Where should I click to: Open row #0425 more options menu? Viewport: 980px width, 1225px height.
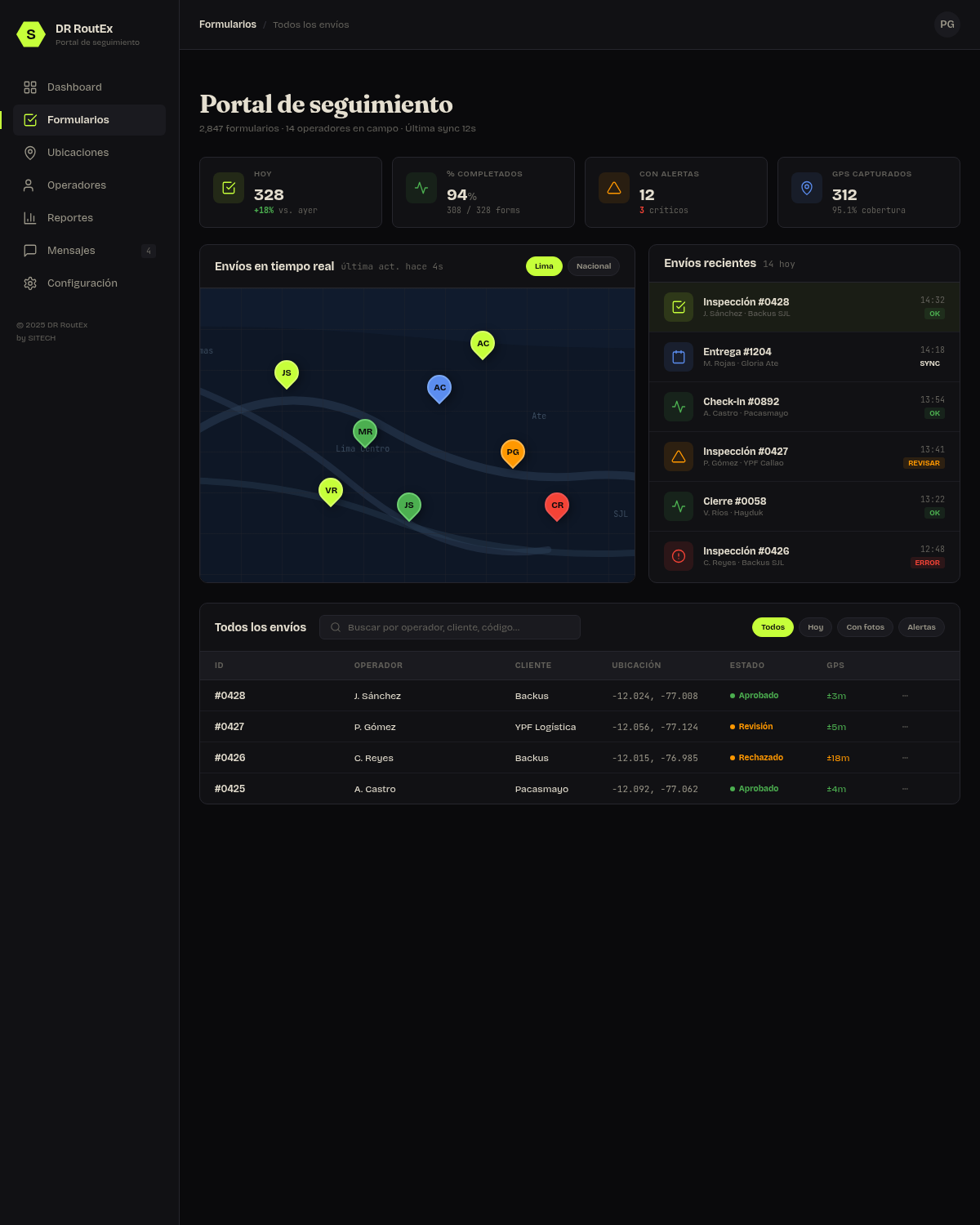coord(905,789)
